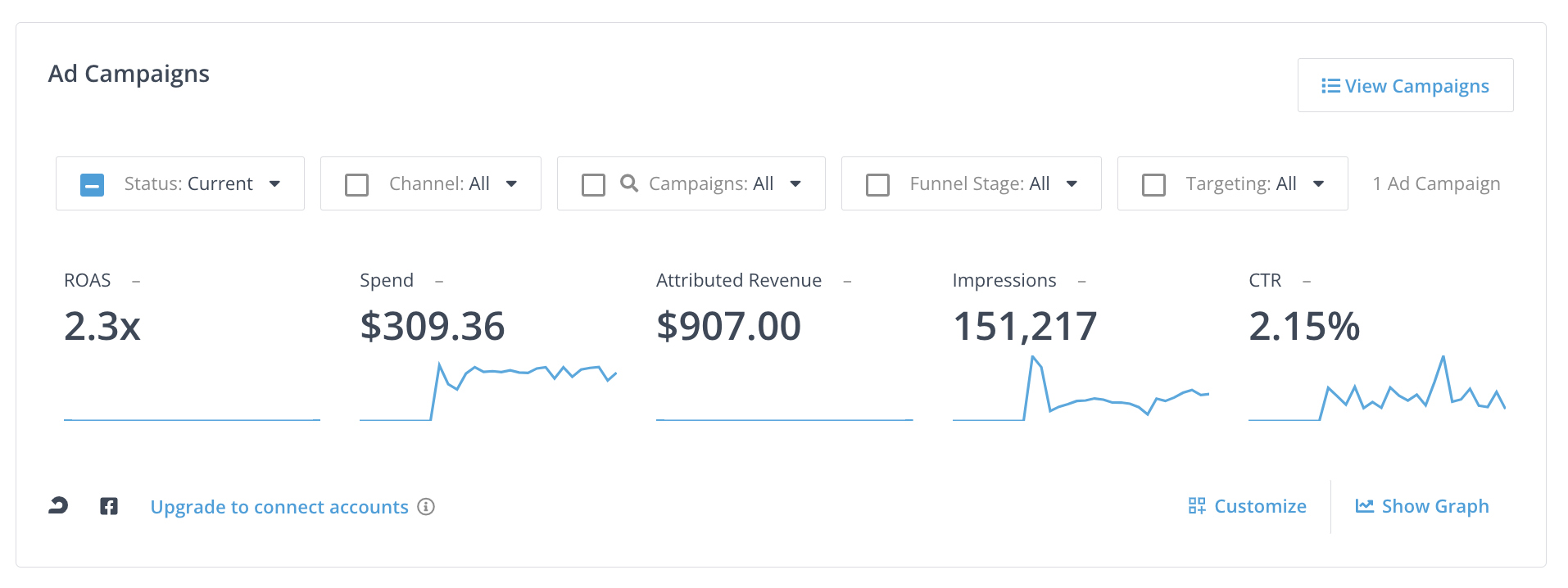Image resolution: width=1568 pixels, height=588 pixels.
Task: Click the Facebook account icon
Action: [109, 506]
